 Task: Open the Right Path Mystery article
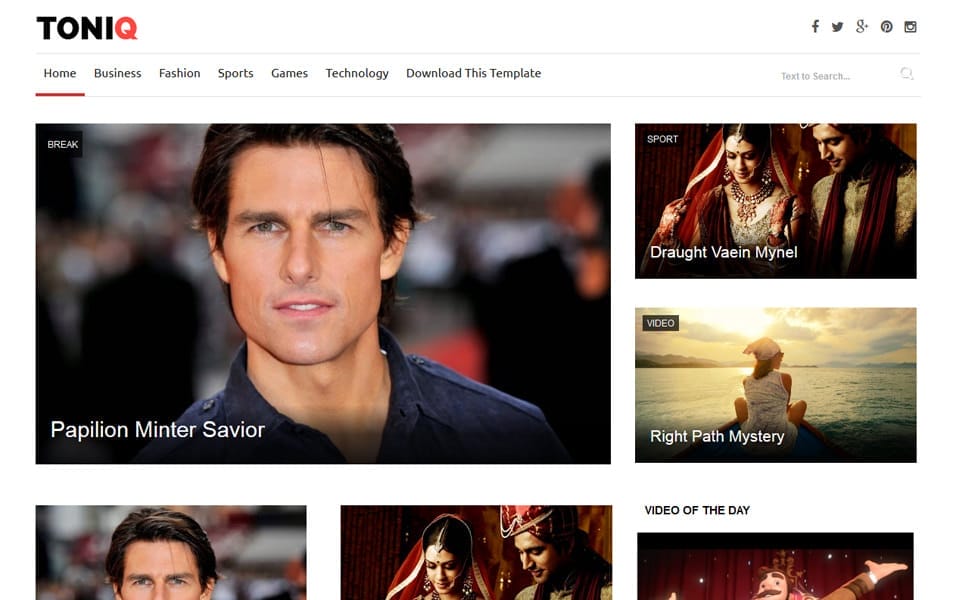[x=717, y=436]
